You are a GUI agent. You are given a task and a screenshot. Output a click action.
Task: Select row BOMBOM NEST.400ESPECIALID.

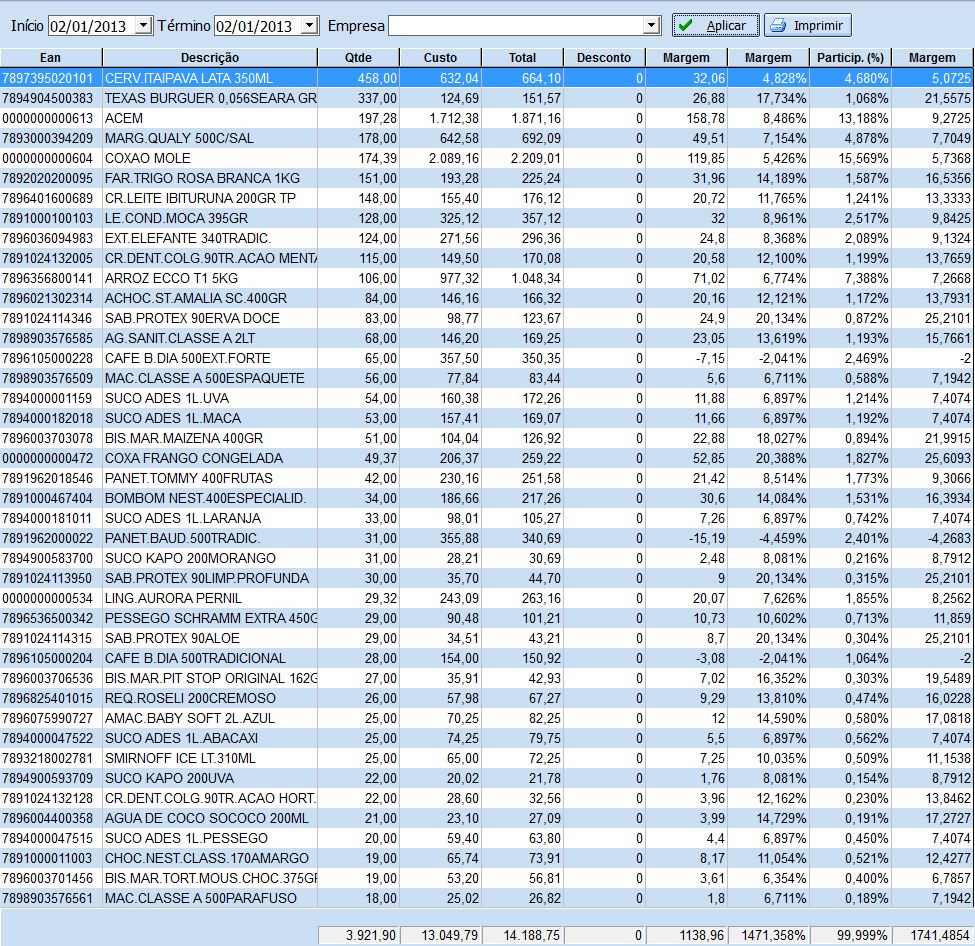tap(486, 498)
